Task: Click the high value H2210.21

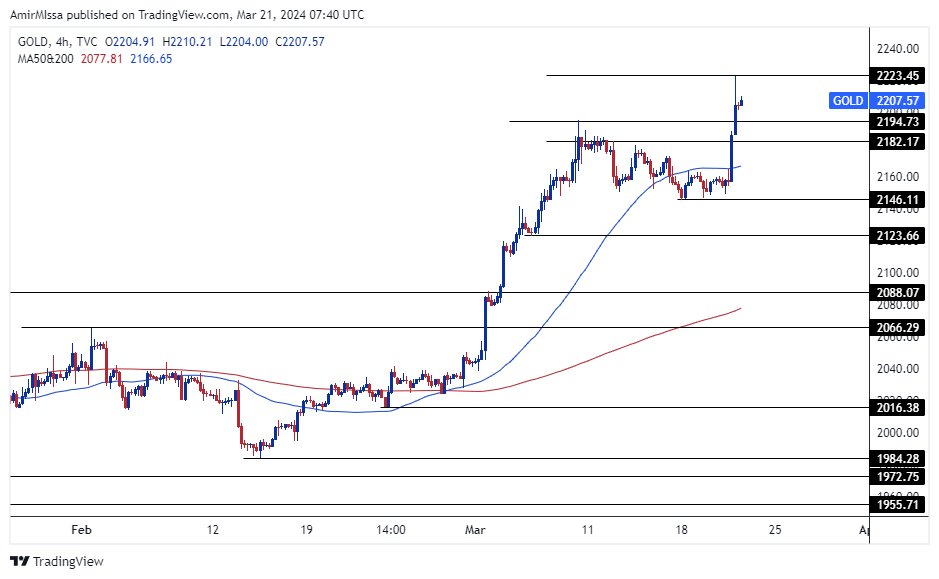Action: pyautogui.click(x=187, y=42)
